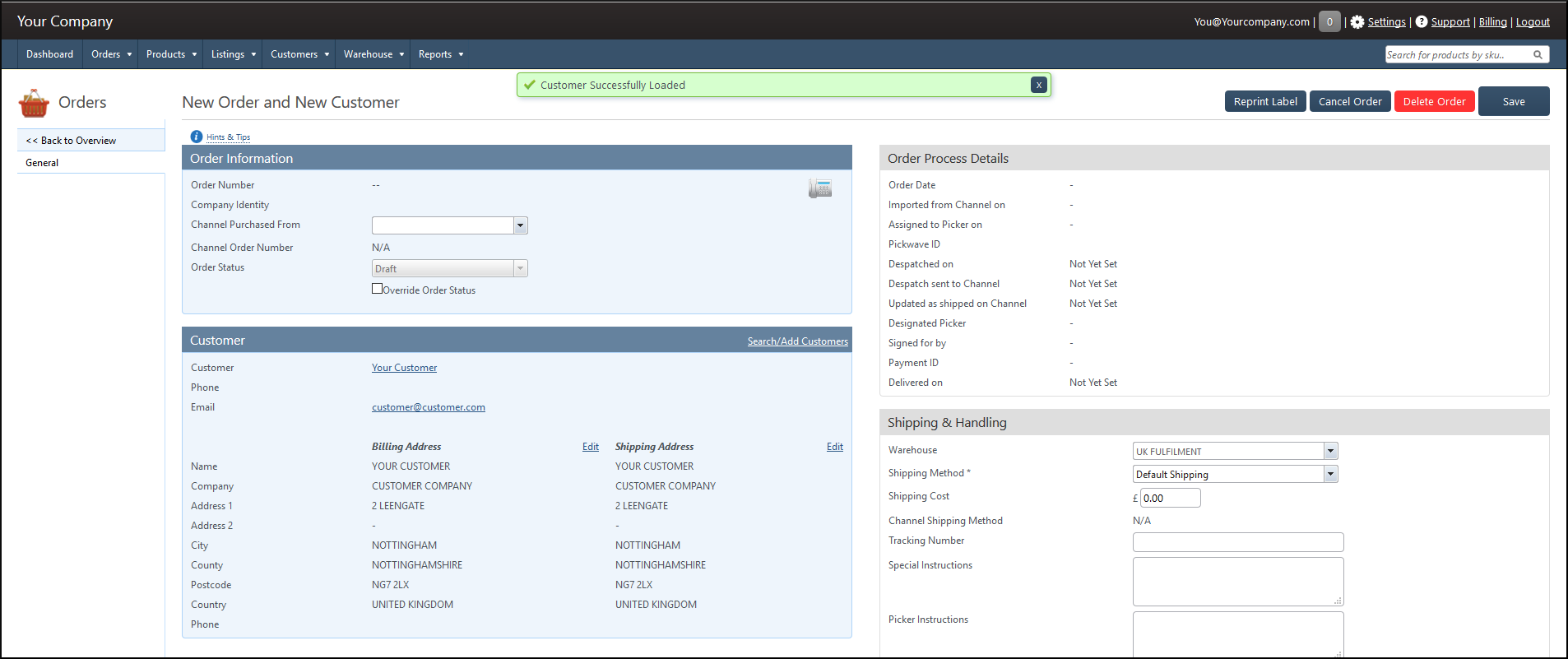The image size is (1568, 659).
Task: Go Back to Overview
Action: pyautogui.click(x=90, y=140)
